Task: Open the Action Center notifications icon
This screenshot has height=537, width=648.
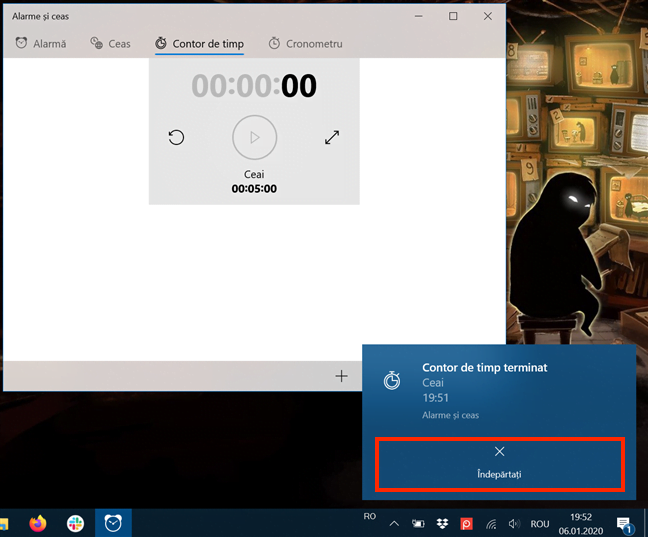Action: [x=625, y=525]
